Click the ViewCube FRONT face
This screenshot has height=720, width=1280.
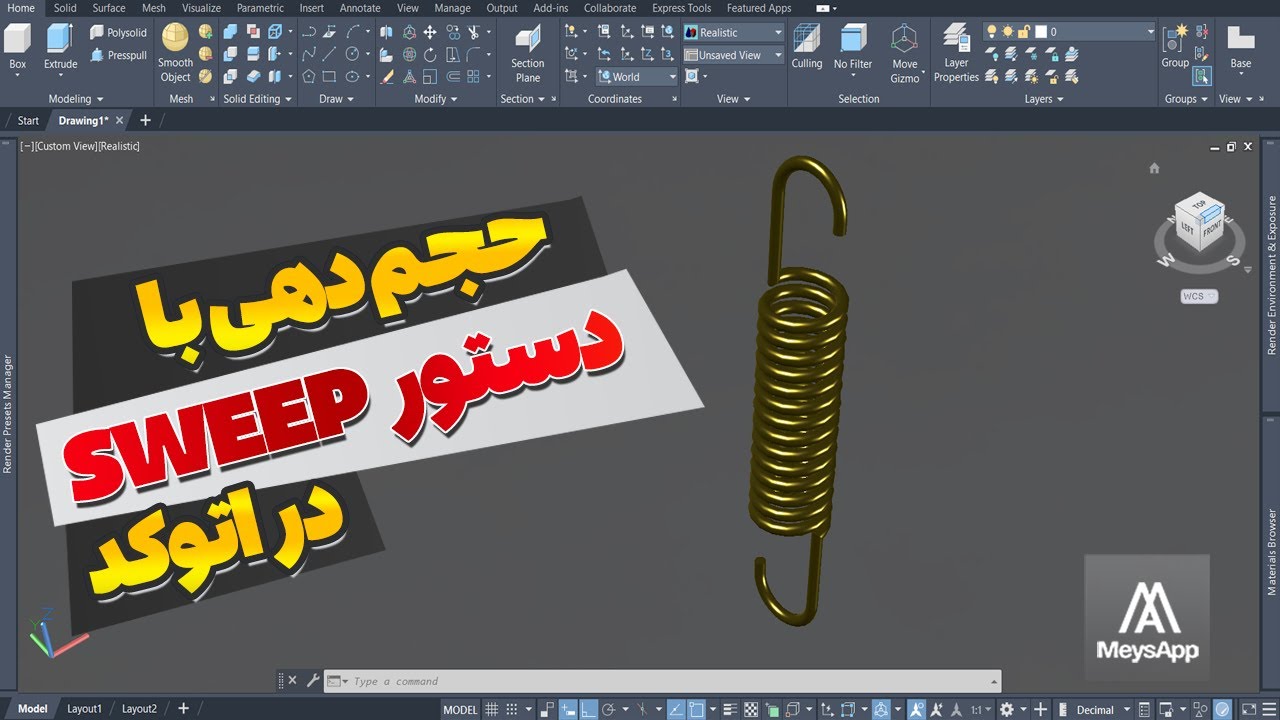tap(1211, 228)
